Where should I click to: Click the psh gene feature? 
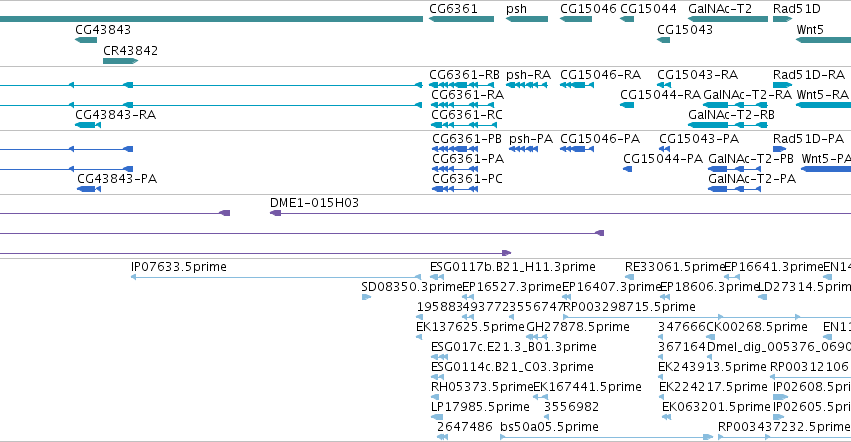526,19
